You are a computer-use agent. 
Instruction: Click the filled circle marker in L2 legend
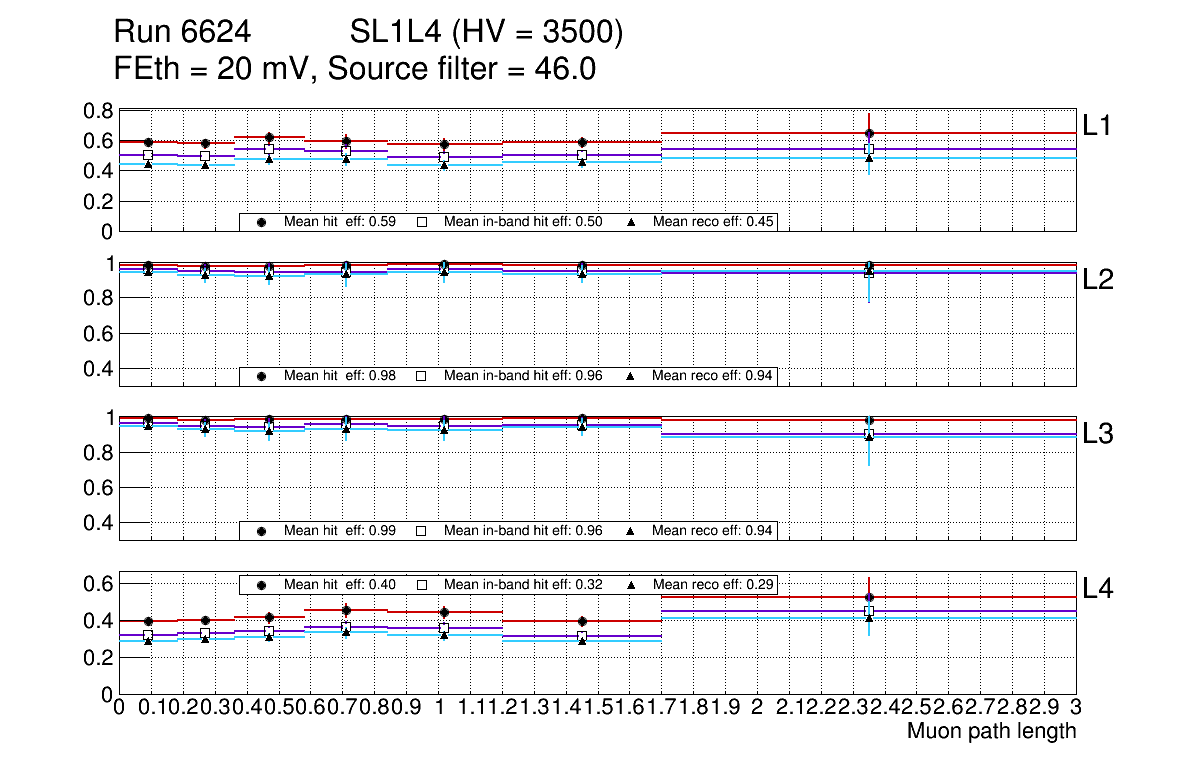261,376
